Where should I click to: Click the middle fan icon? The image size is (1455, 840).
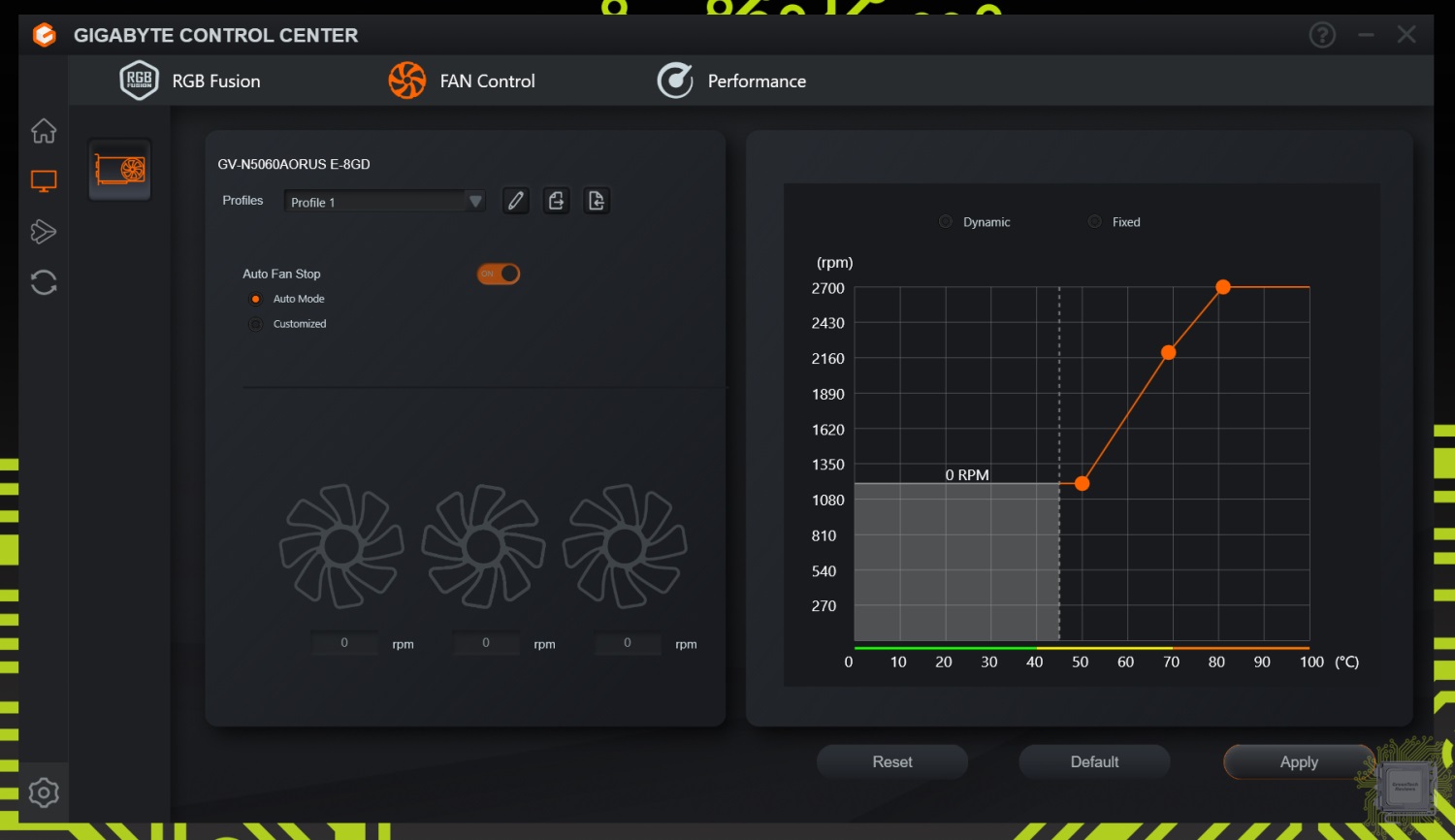[x=483, y=547]
